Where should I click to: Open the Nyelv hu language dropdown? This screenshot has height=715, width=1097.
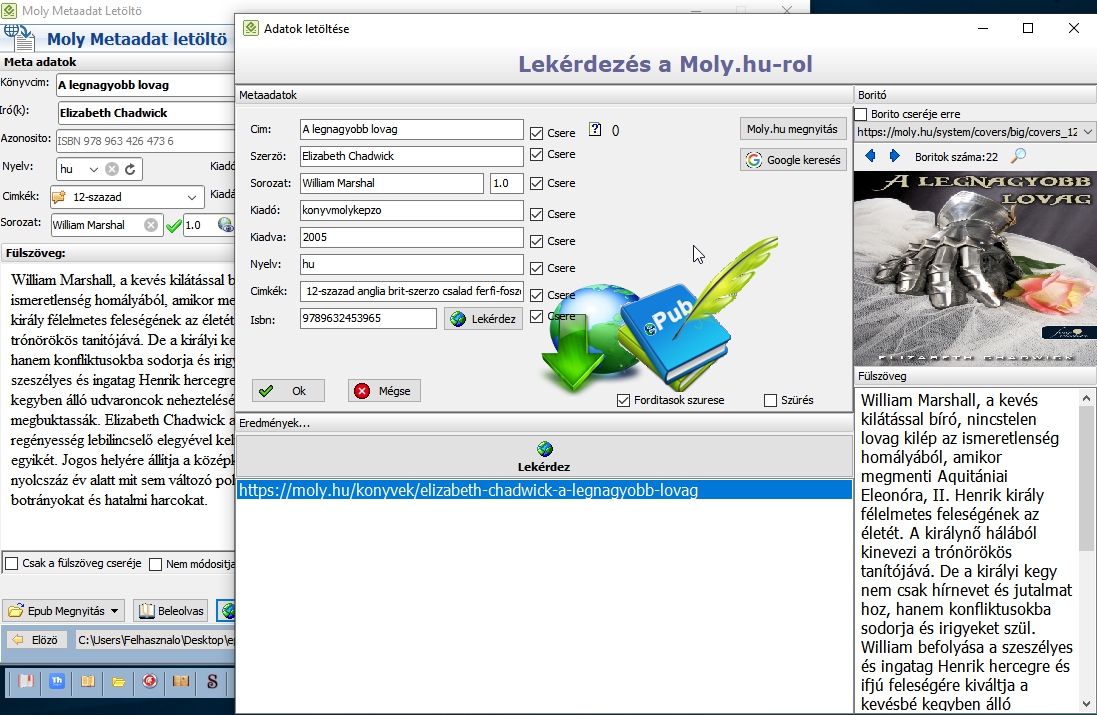93,169
